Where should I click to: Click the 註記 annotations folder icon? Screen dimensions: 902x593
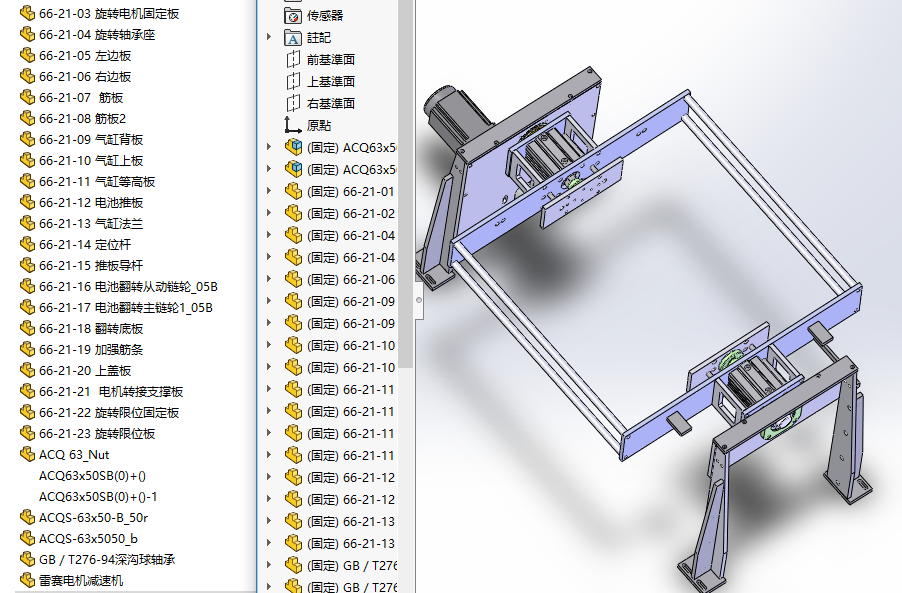click(x=293, y=38)
